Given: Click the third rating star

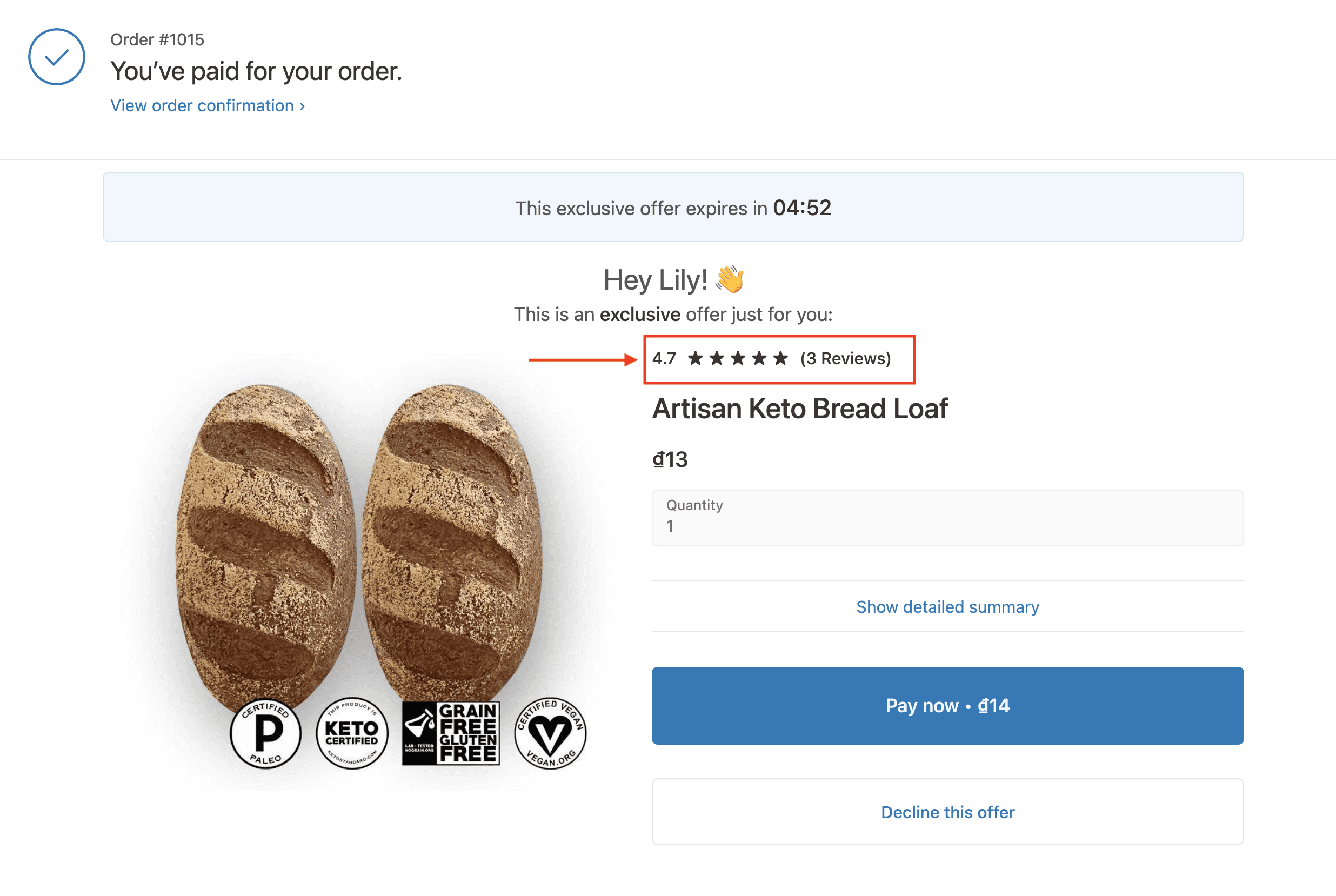Looking at the screenshot, I should click(x=738, y=358).
